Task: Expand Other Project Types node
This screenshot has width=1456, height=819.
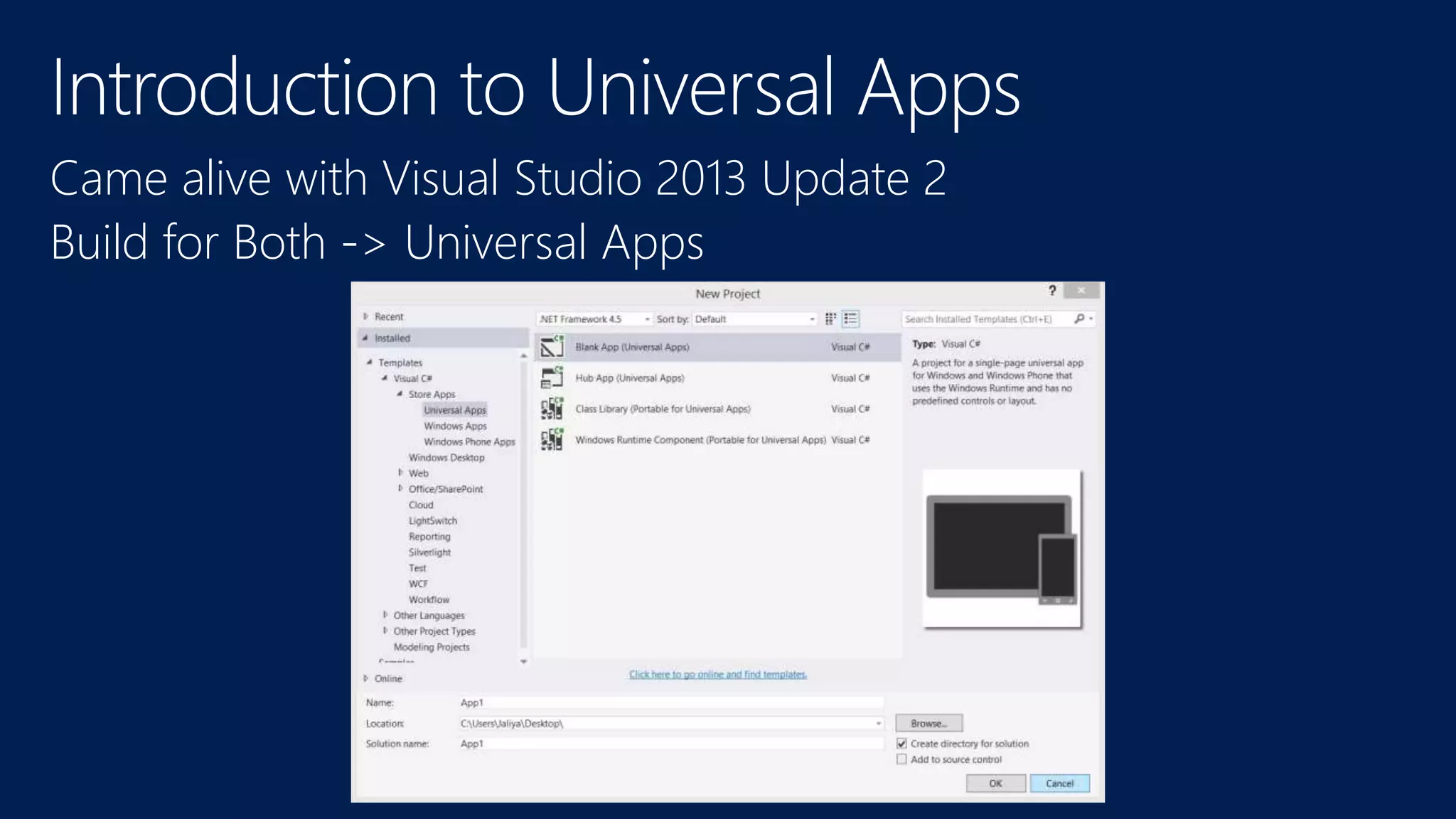Action: pyautogui.click(x=385, y=631)
